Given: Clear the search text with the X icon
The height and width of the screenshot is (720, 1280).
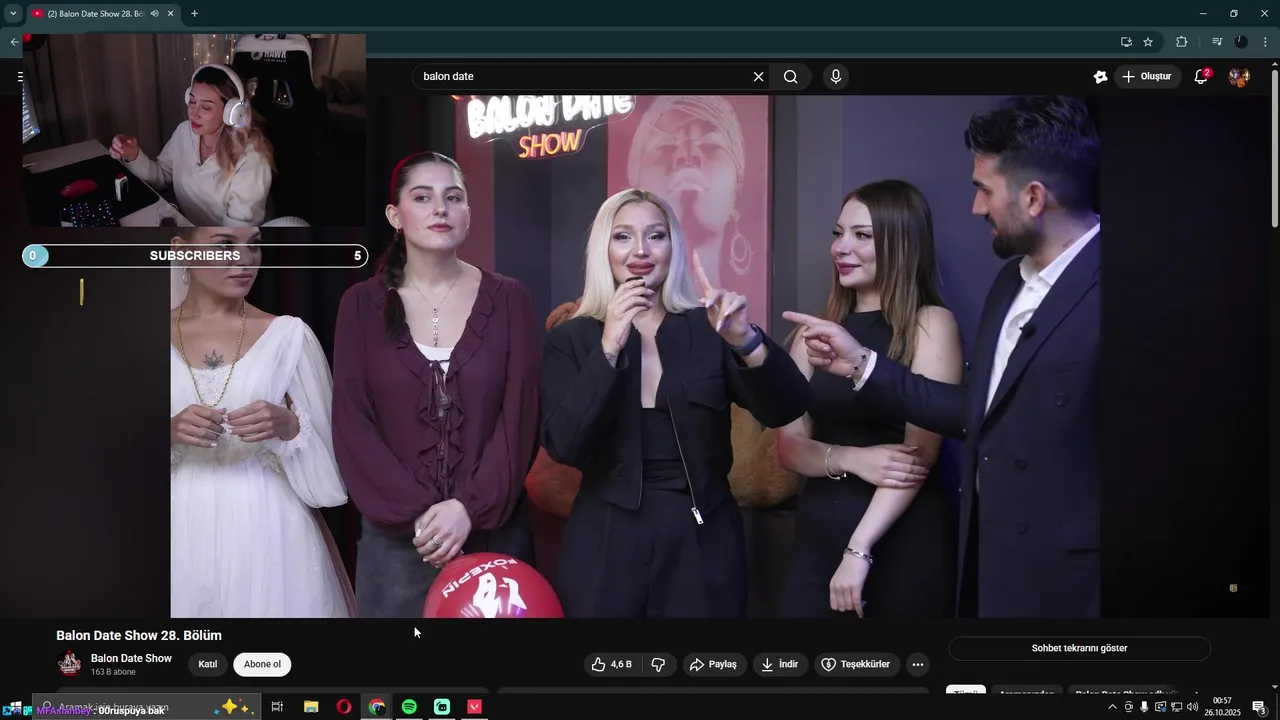Looking at the screenshot, I should coord(758,77).
